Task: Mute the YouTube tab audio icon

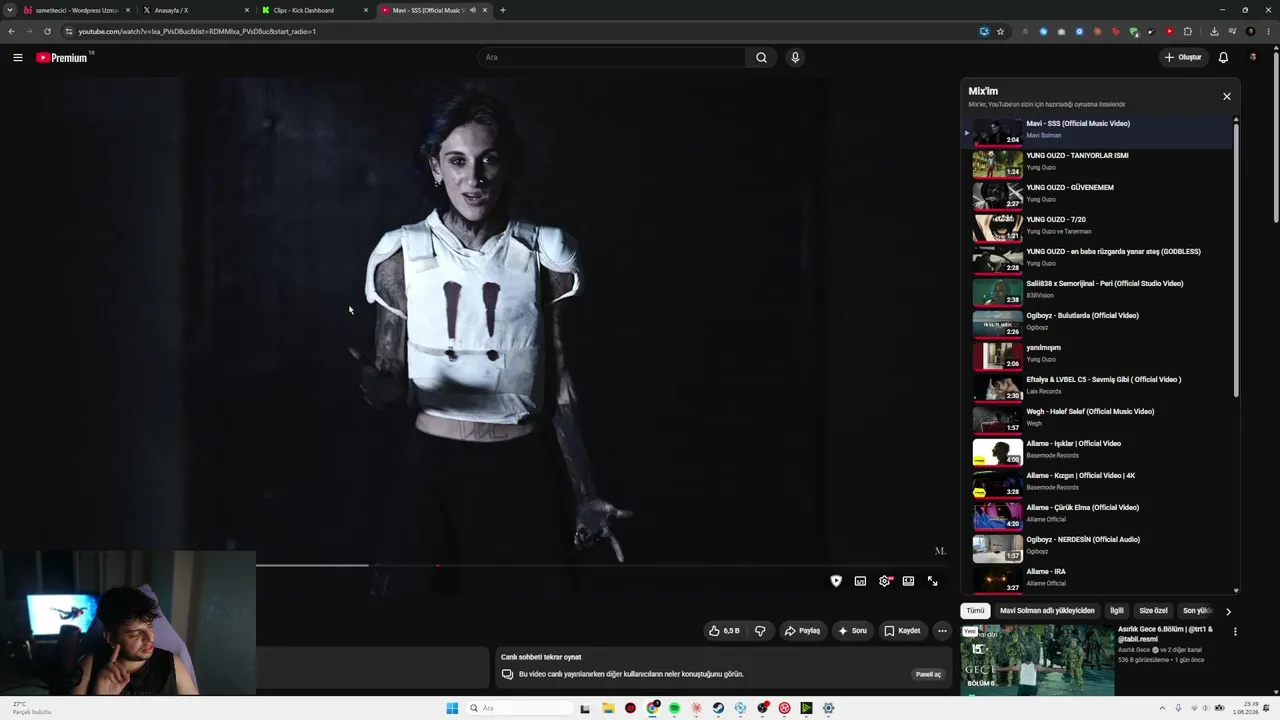Action: click(x=473, y=10)
